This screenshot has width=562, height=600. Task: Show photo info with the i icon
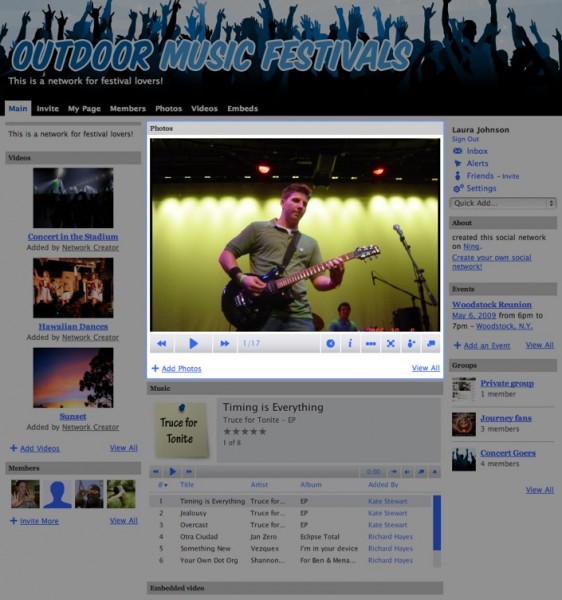pyautogui.click(x=350, y=343)
